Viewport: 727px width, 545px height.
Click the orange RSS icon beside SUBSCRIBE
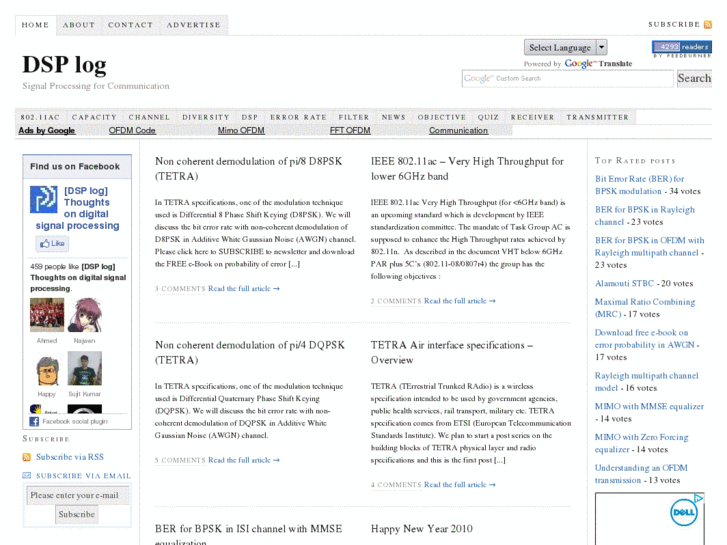(708, 25)
